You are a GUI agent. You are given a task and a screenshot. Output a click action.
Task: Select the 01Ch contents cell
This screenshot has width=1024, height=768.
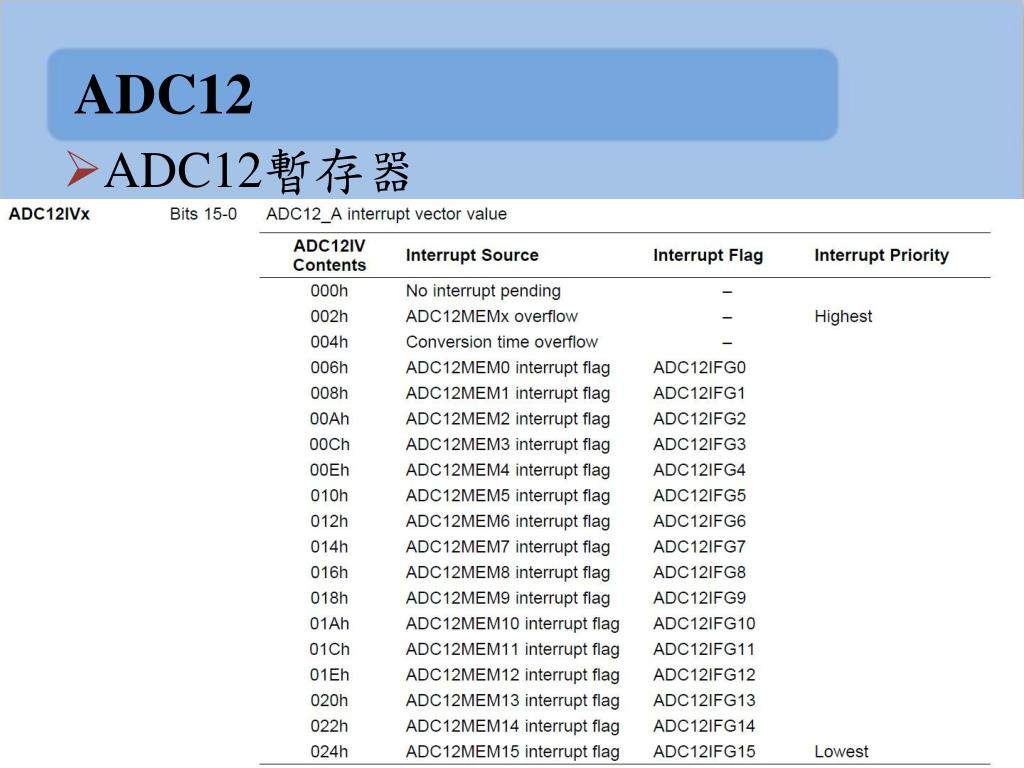329,649
